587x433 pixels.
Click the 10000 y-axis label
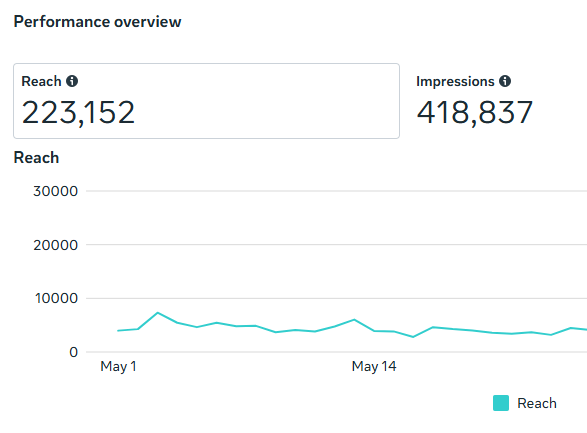56,298
